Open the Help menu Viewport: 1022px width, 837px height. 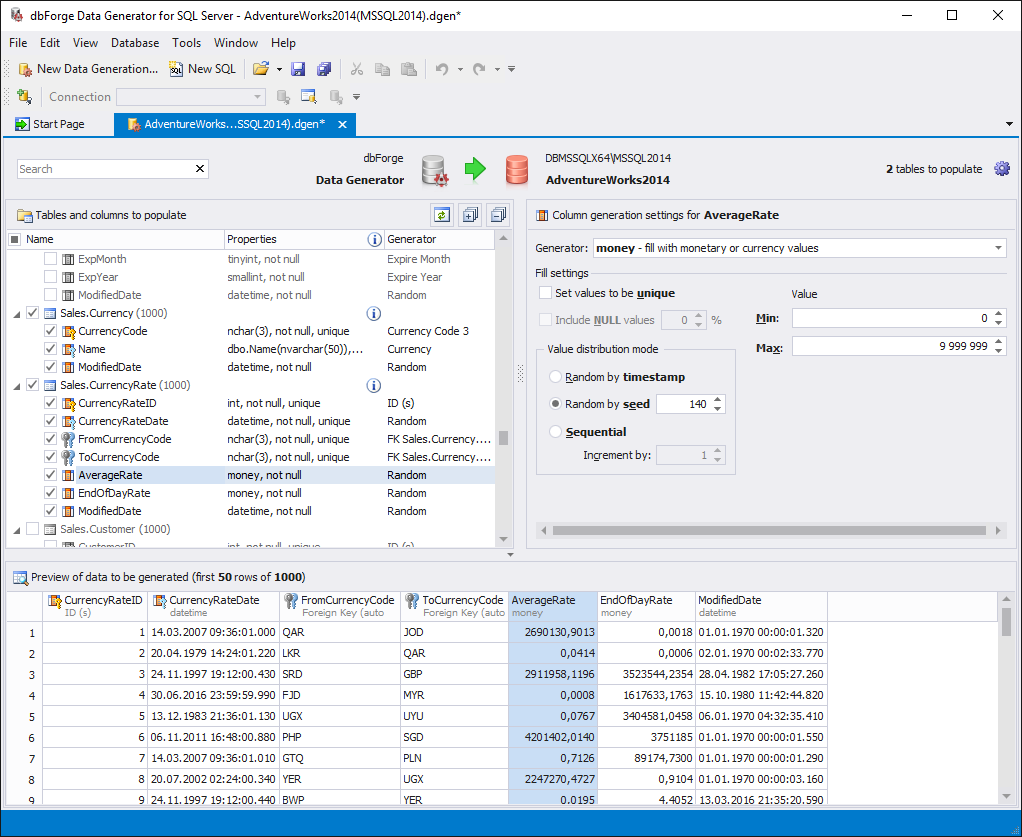(284, 43)
